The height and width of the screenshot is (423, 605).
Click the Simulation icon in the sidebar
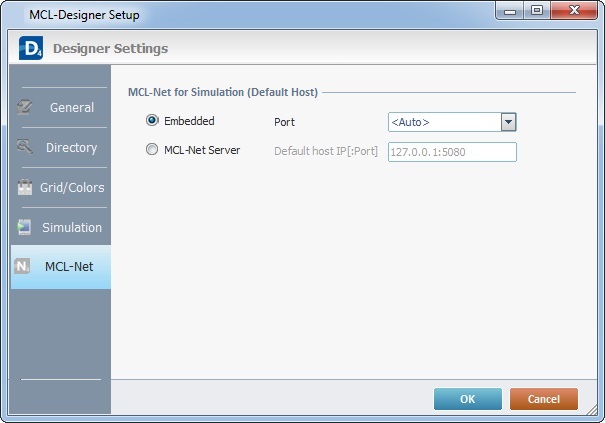click(25, 227)
